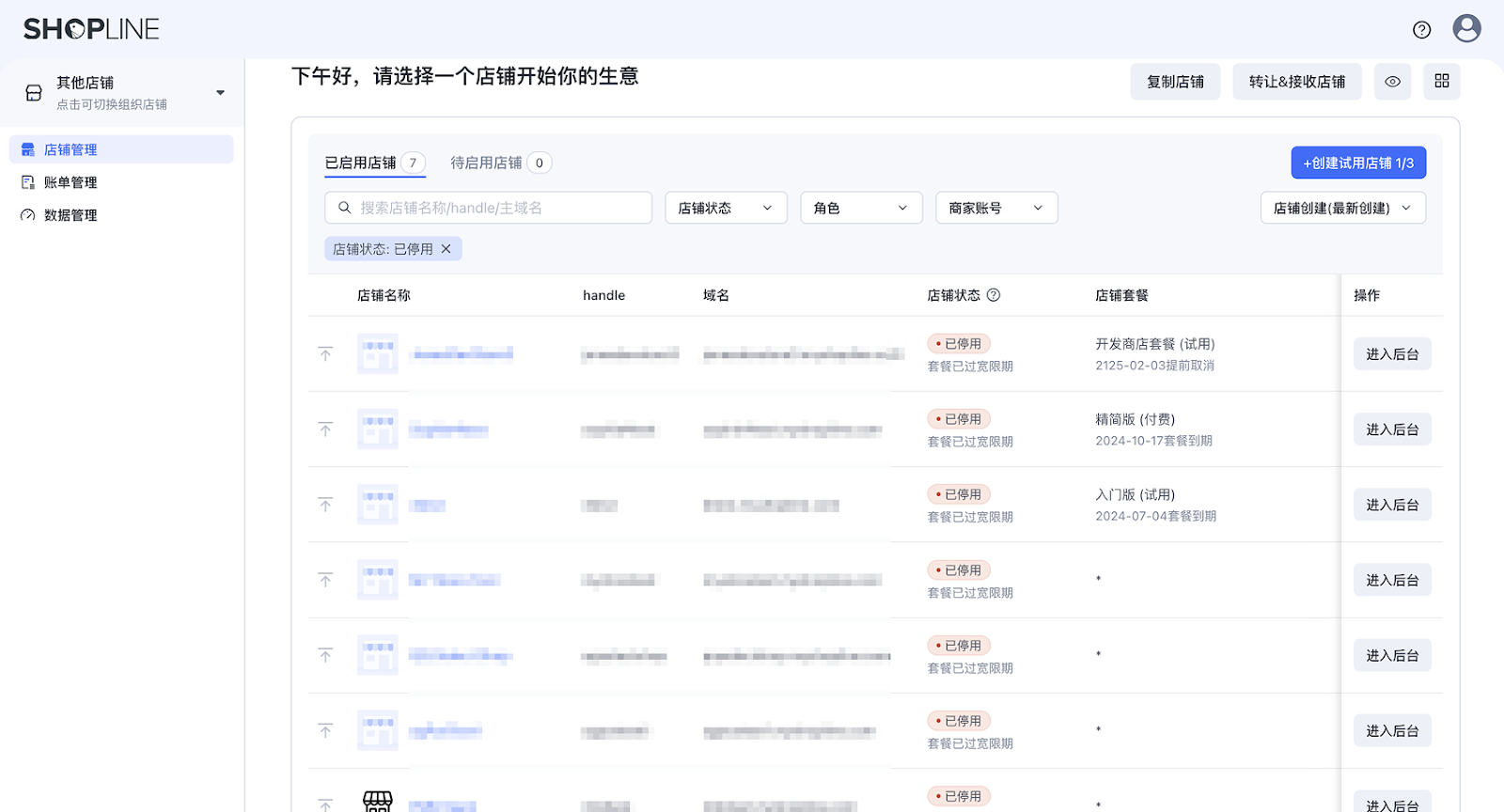Screen dimensions: 1504x812
Task: Click the store thumbnail in 精简版 row
Action: click(x=378, y=429)
